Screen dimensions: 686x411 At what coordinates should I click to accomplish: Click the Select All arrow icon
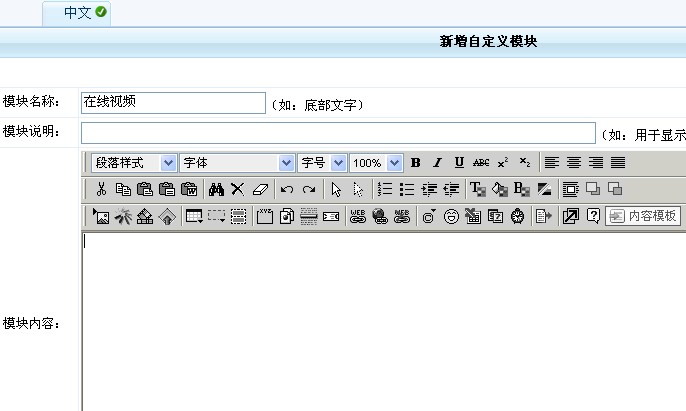point(336,189)
